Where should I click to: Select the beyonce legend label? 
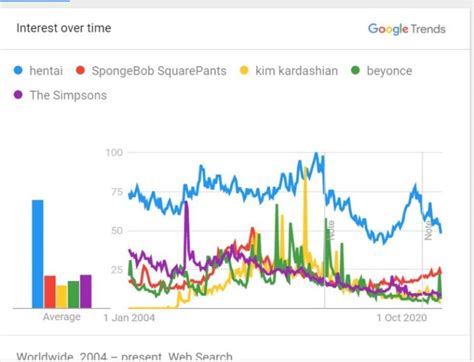pos(389,71)
